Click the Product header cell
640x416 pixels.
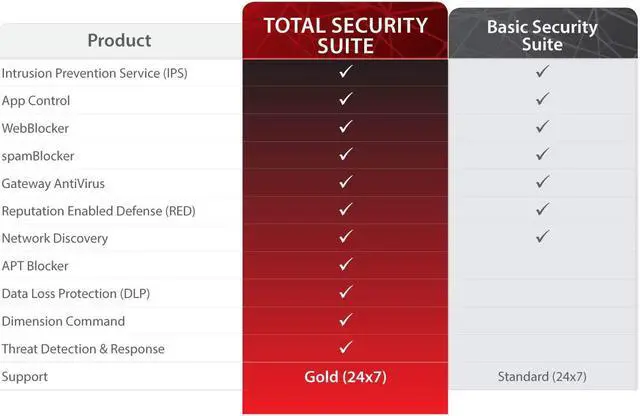(x=119, y=40)
